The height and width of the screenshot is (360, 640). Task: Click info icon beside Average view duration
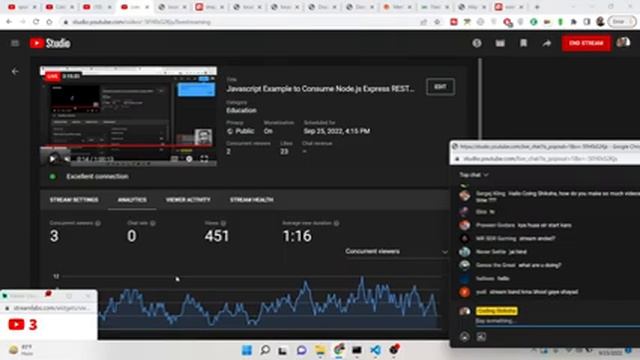pyautogui.click(x=336, y=223)
